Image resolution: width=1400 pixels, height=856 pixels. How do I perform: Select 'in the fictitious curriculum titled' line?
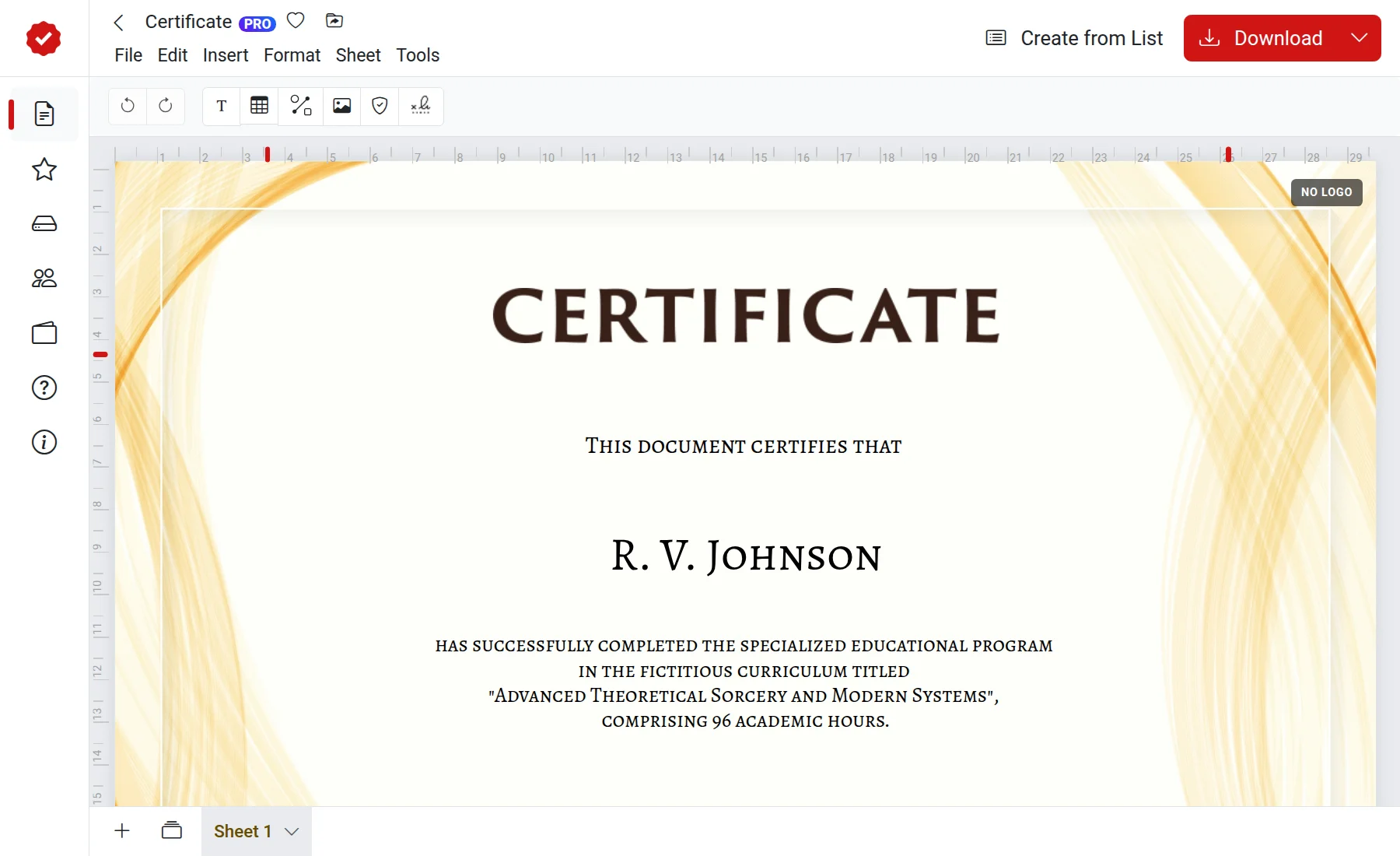tap(744, 671)
